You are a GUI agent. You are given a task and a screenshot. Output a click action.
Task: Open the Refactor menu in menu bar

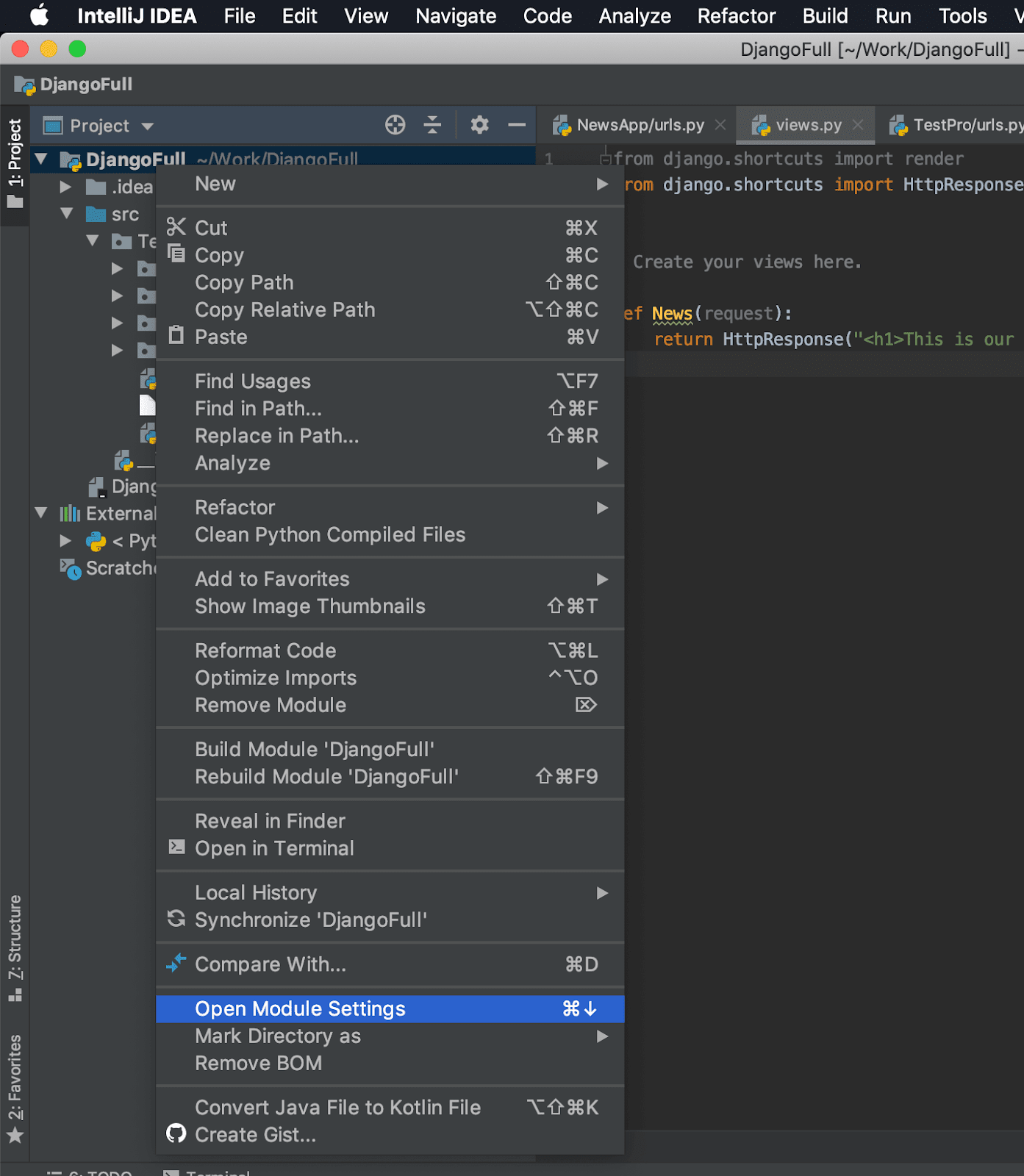click(x=736, y=15)
